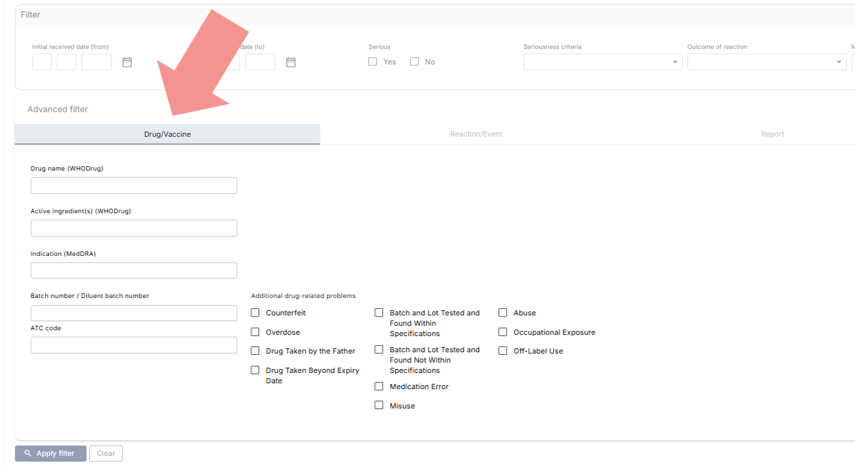Open calendar picker for initial received date (from)

click(127, 62)
